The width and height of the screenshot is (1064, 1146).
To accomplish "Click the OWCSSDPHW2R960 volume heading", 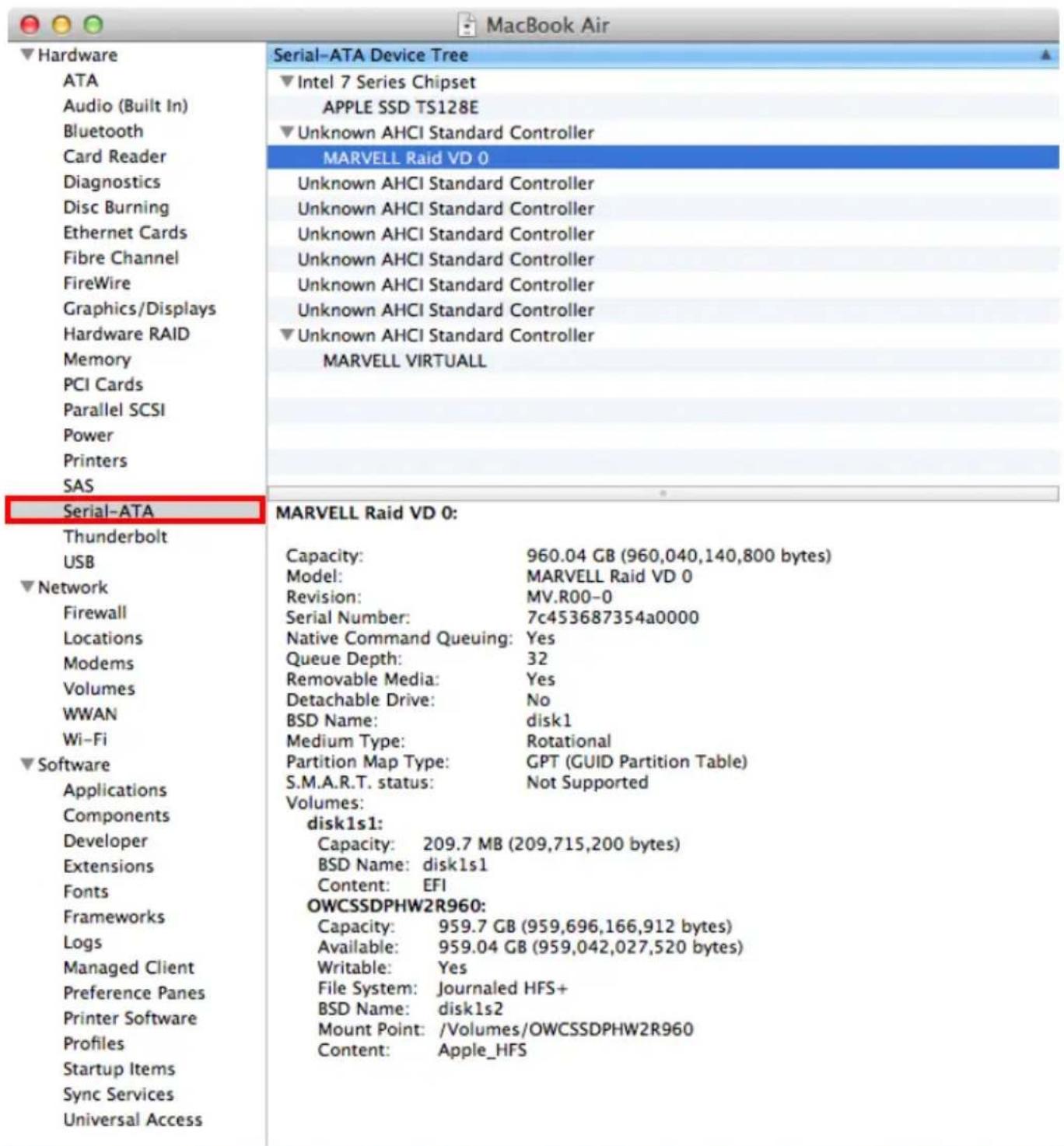I will point(397,906).
